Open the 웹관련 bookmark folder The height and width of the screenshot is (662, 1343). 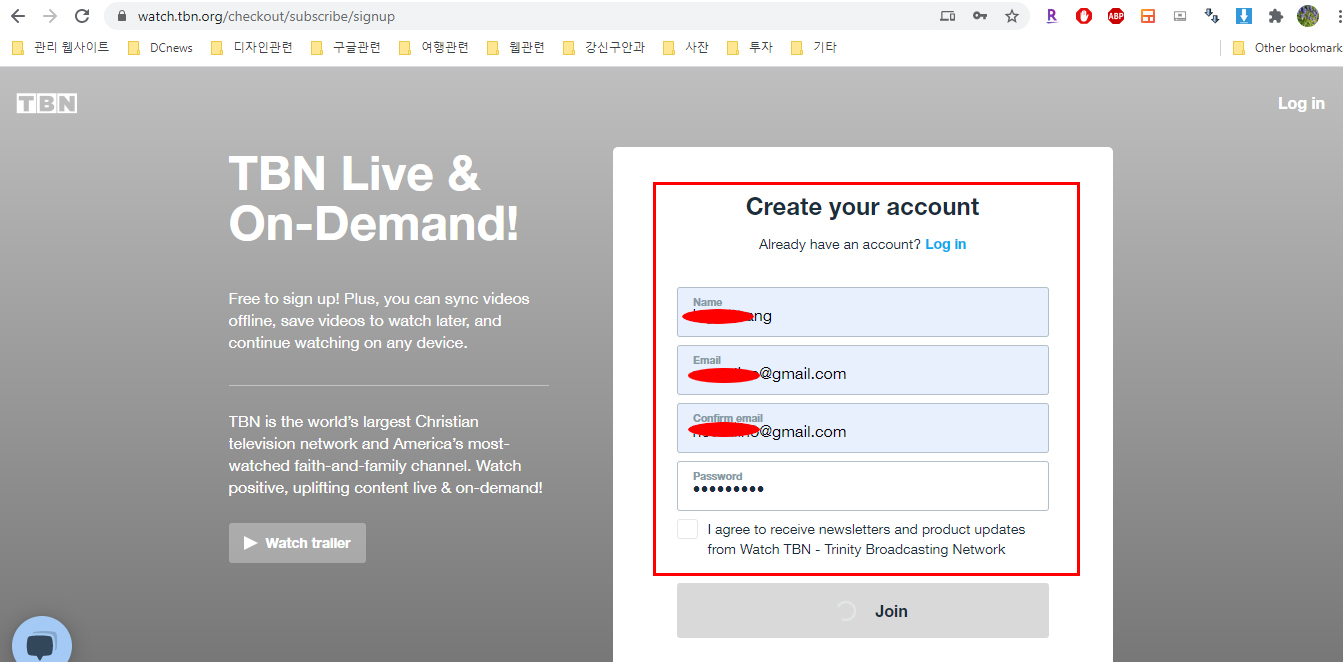(516, 47)
